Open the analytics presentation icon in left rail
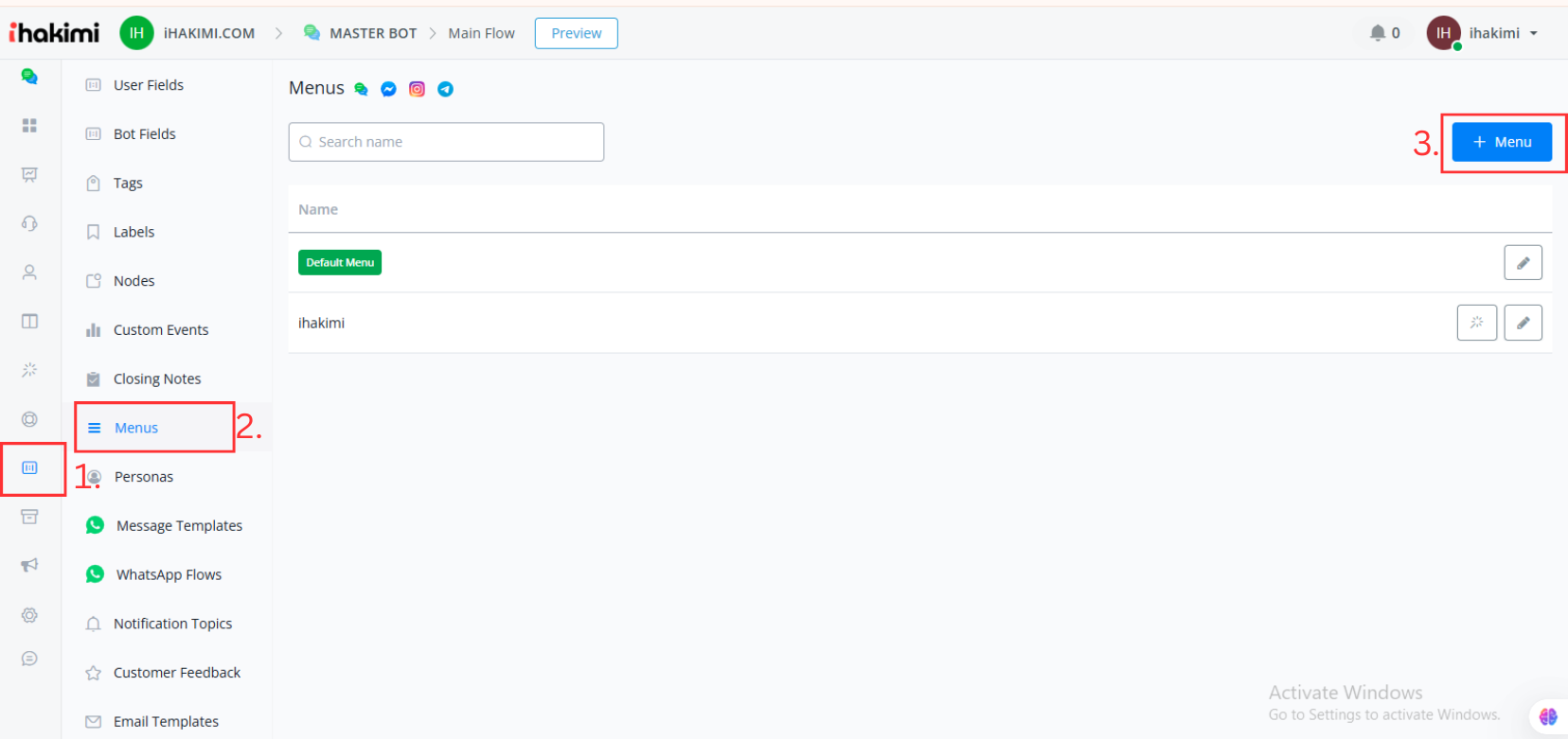Image resolution: width=1568 pixels, height=739 pixels. [29, 174]
